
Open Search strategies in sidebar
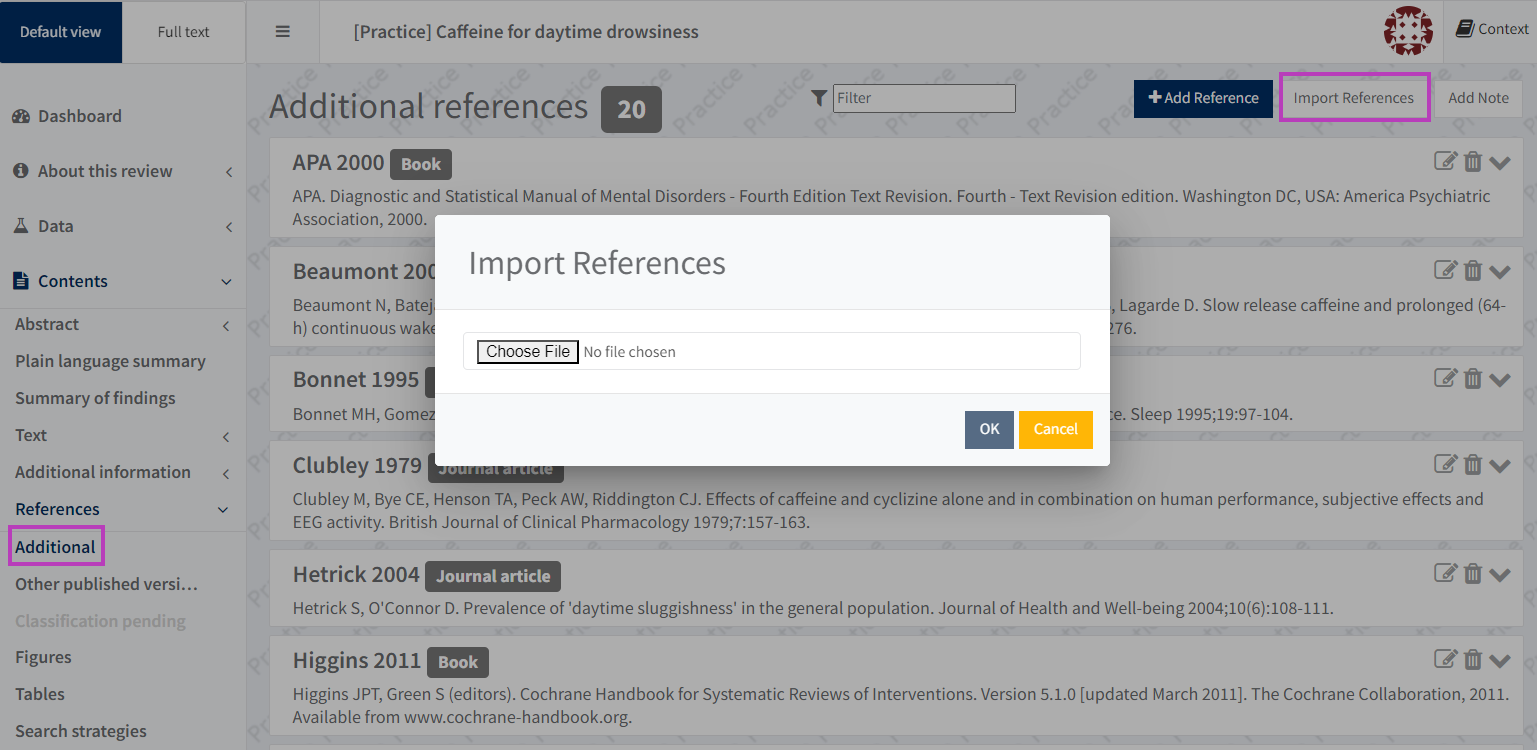81,731
